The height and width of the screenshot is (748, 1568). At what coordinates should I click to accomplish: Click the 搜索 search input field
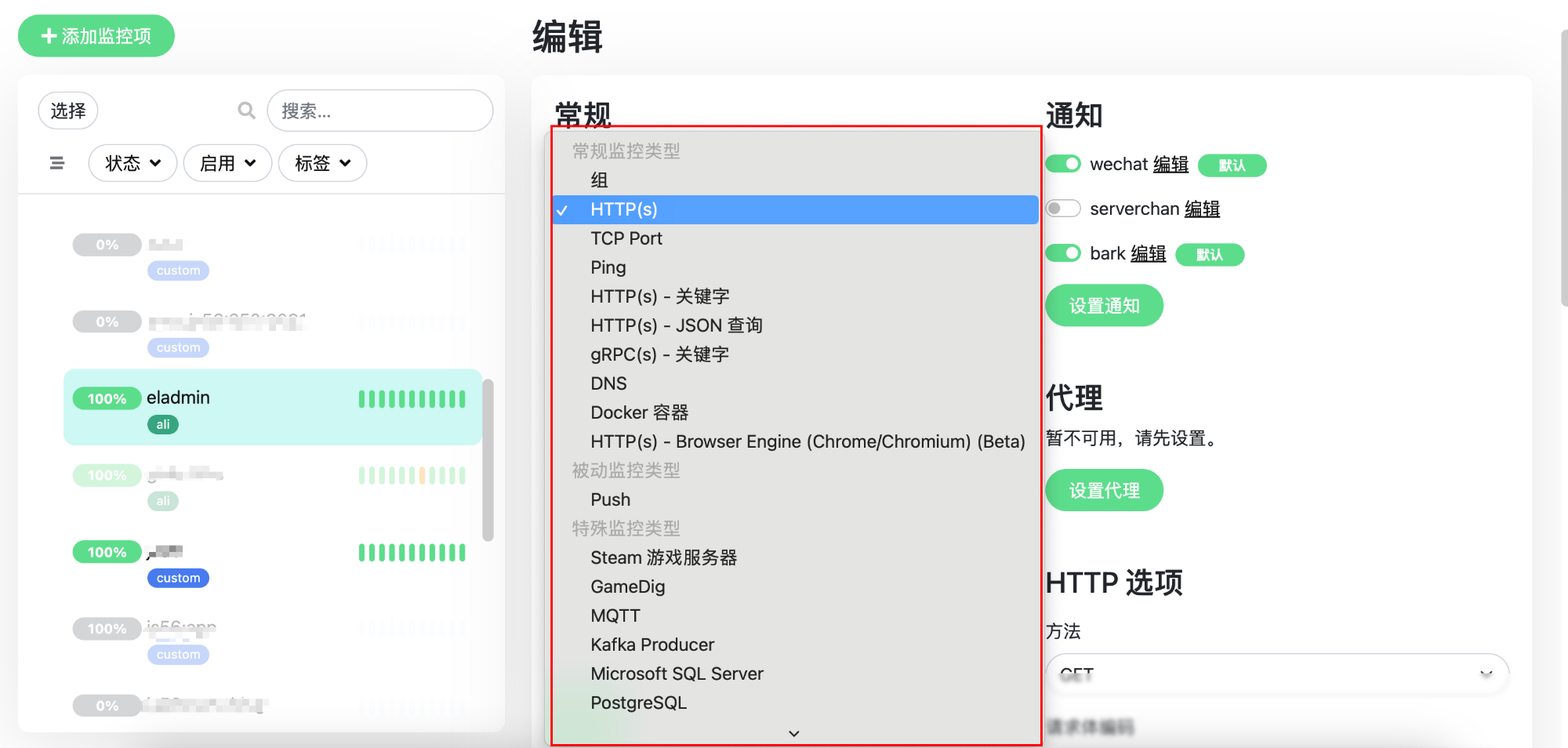click(x=380, y=111)
